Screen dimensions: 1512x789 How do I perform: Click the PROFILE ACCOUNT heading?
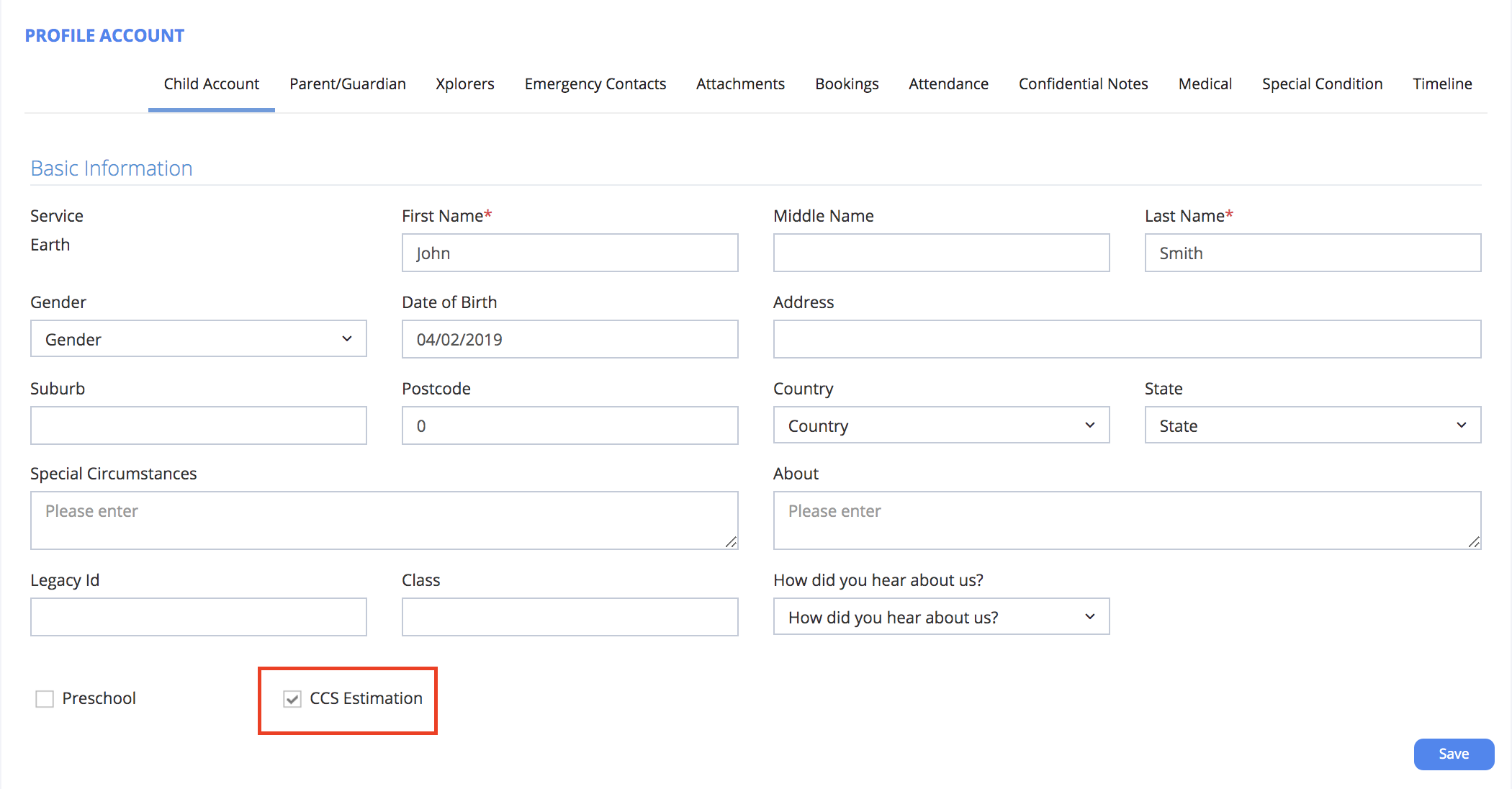pos(104,35)
